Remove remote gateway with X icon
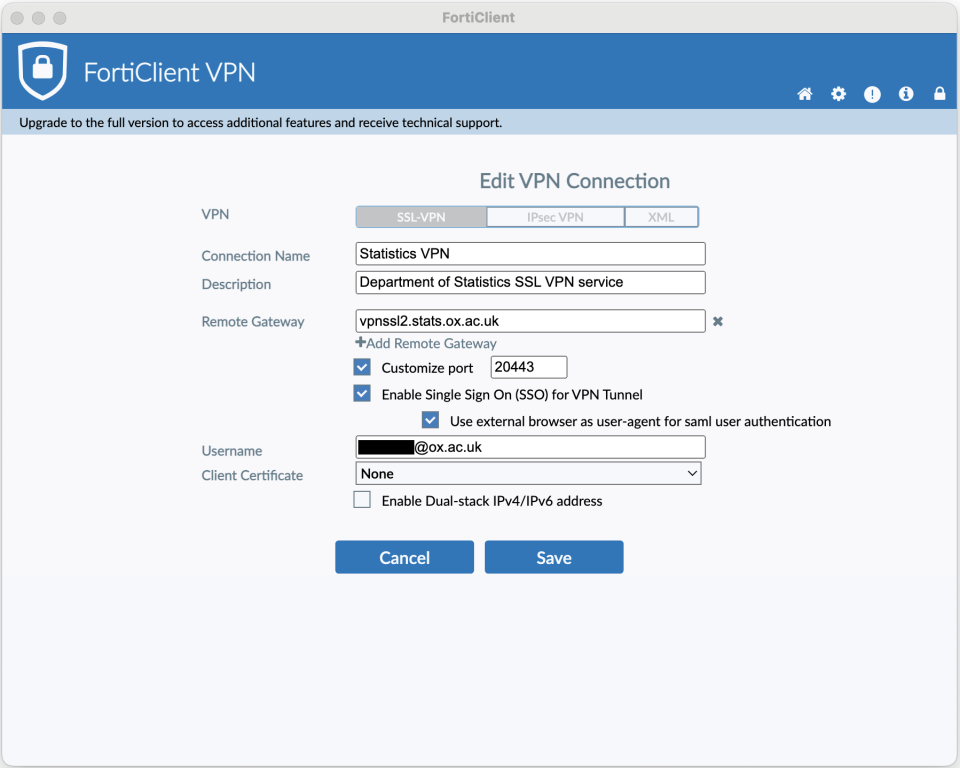The width and height of the screenshot is (960, 768). click(717, 322)
